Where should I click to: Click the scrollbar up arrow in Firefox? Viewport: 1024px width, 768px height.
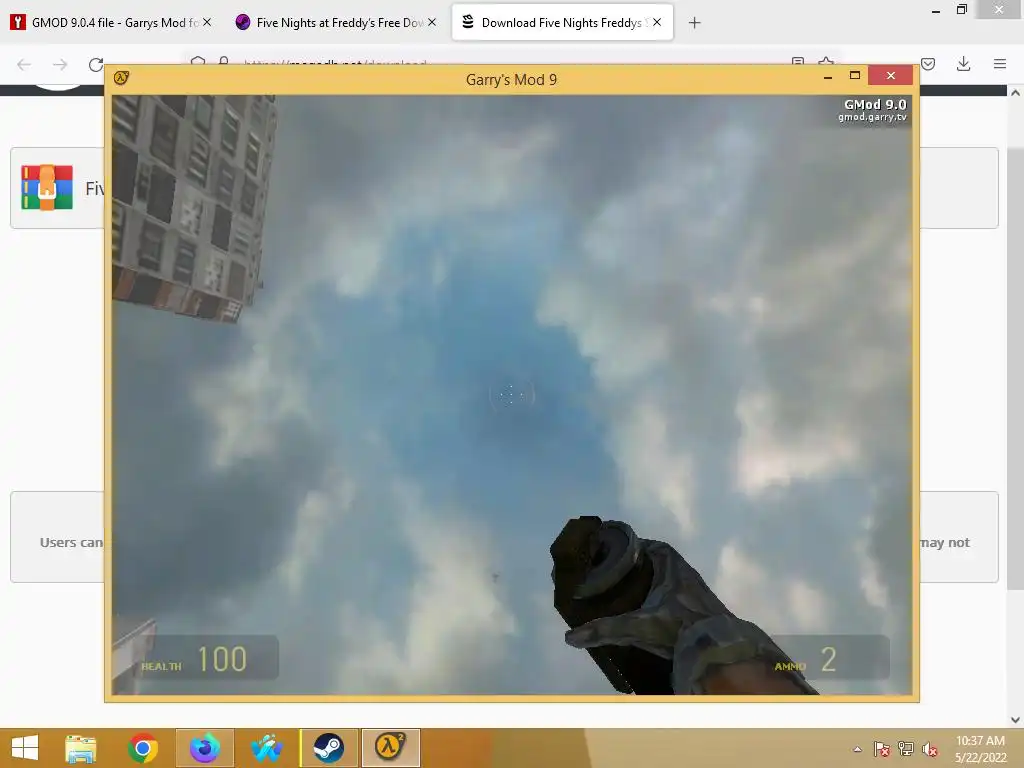(x=1015, y=93)
